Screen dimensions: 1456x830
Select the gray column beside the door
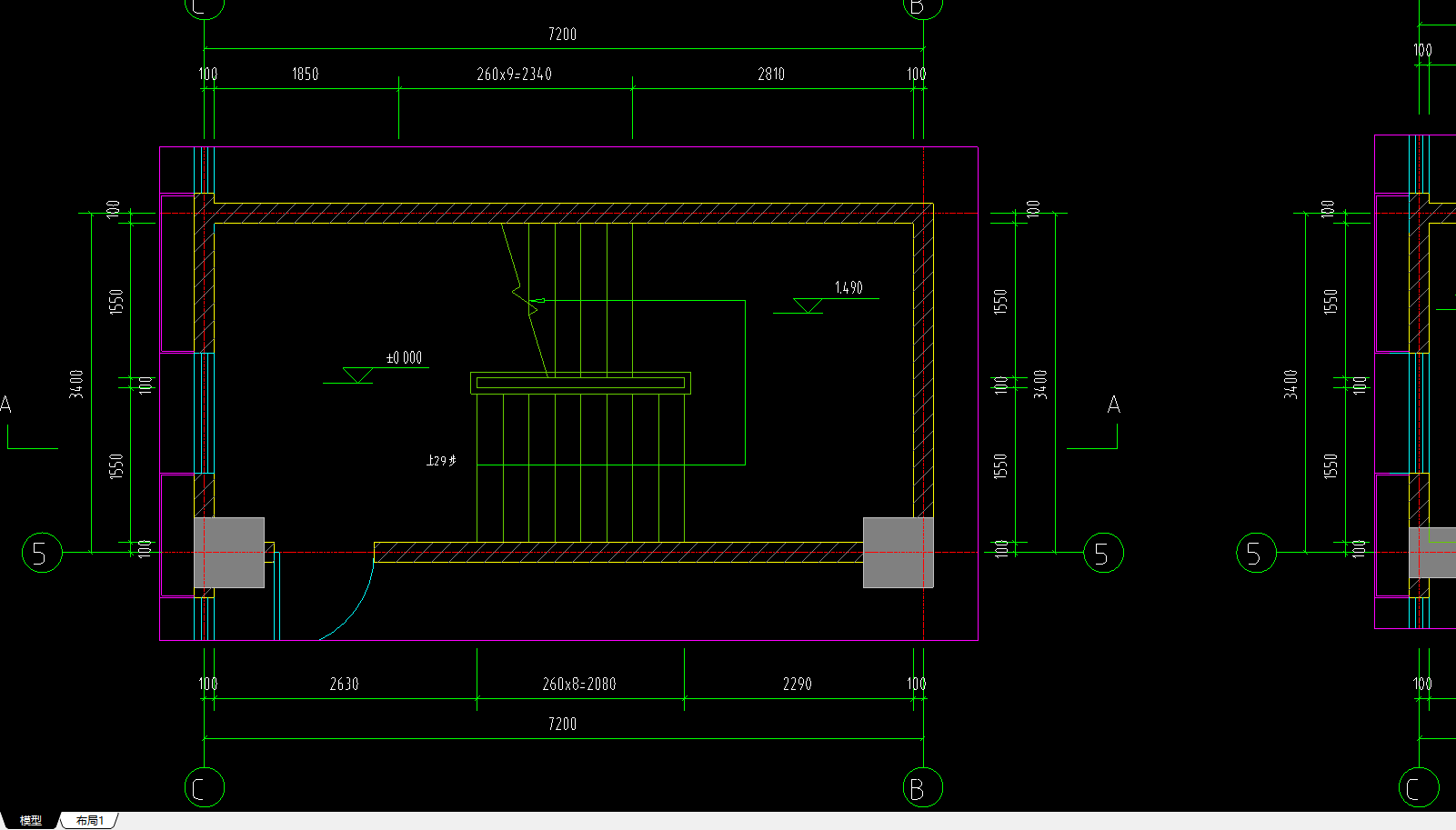[x=229, y=553]
